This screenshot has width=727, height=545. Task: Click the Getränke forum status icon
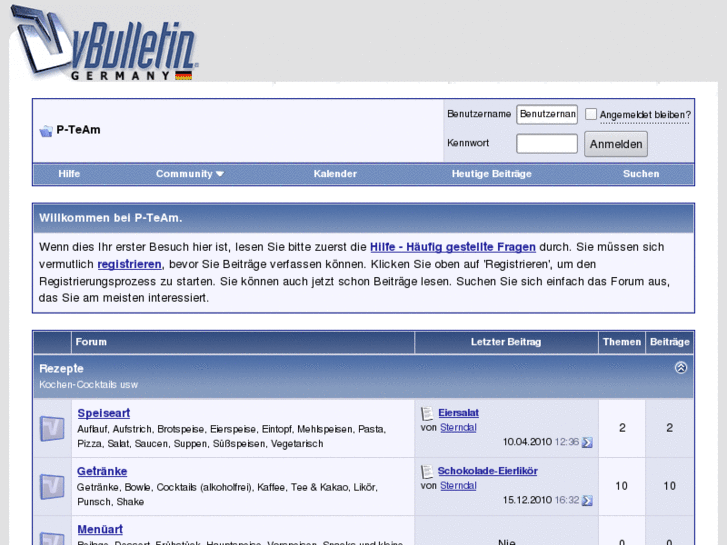tap(52, 486)
